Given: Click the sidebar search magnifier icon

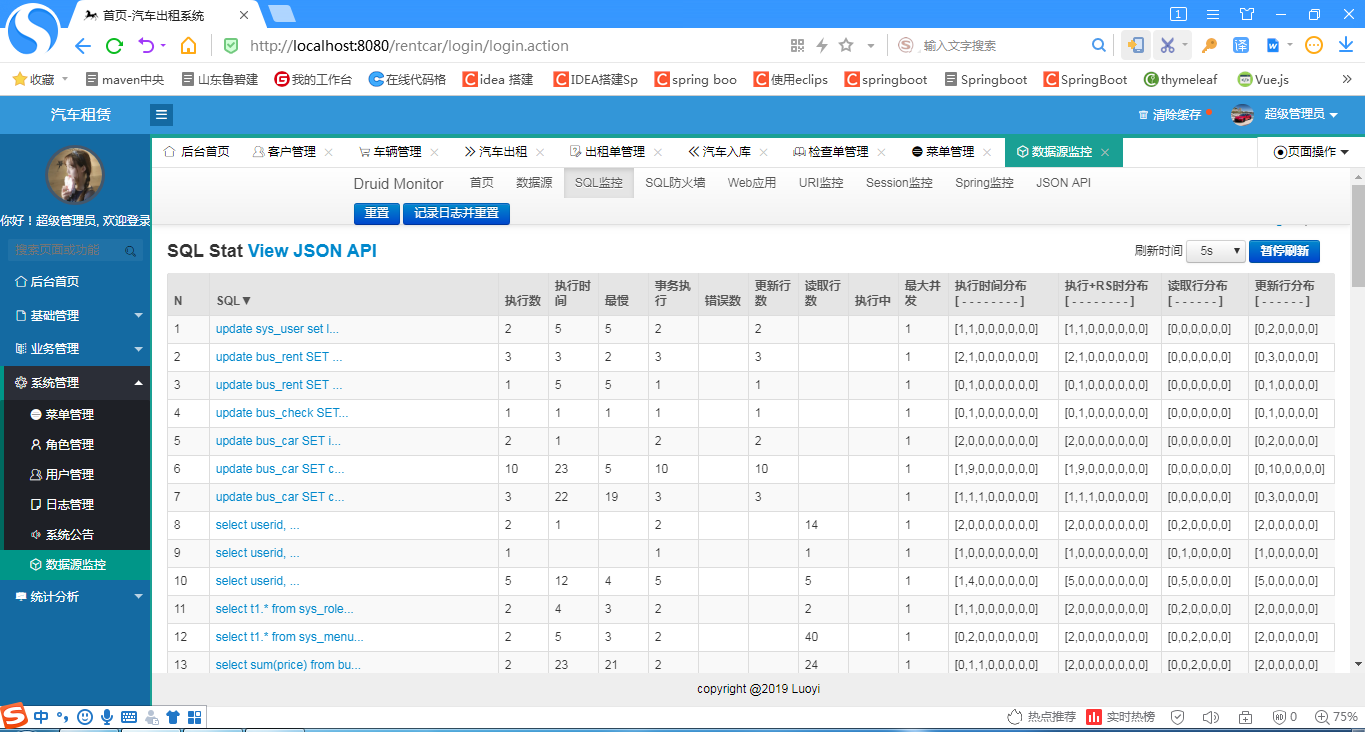Looking at the screenshot, I should (x=131, y=251).
